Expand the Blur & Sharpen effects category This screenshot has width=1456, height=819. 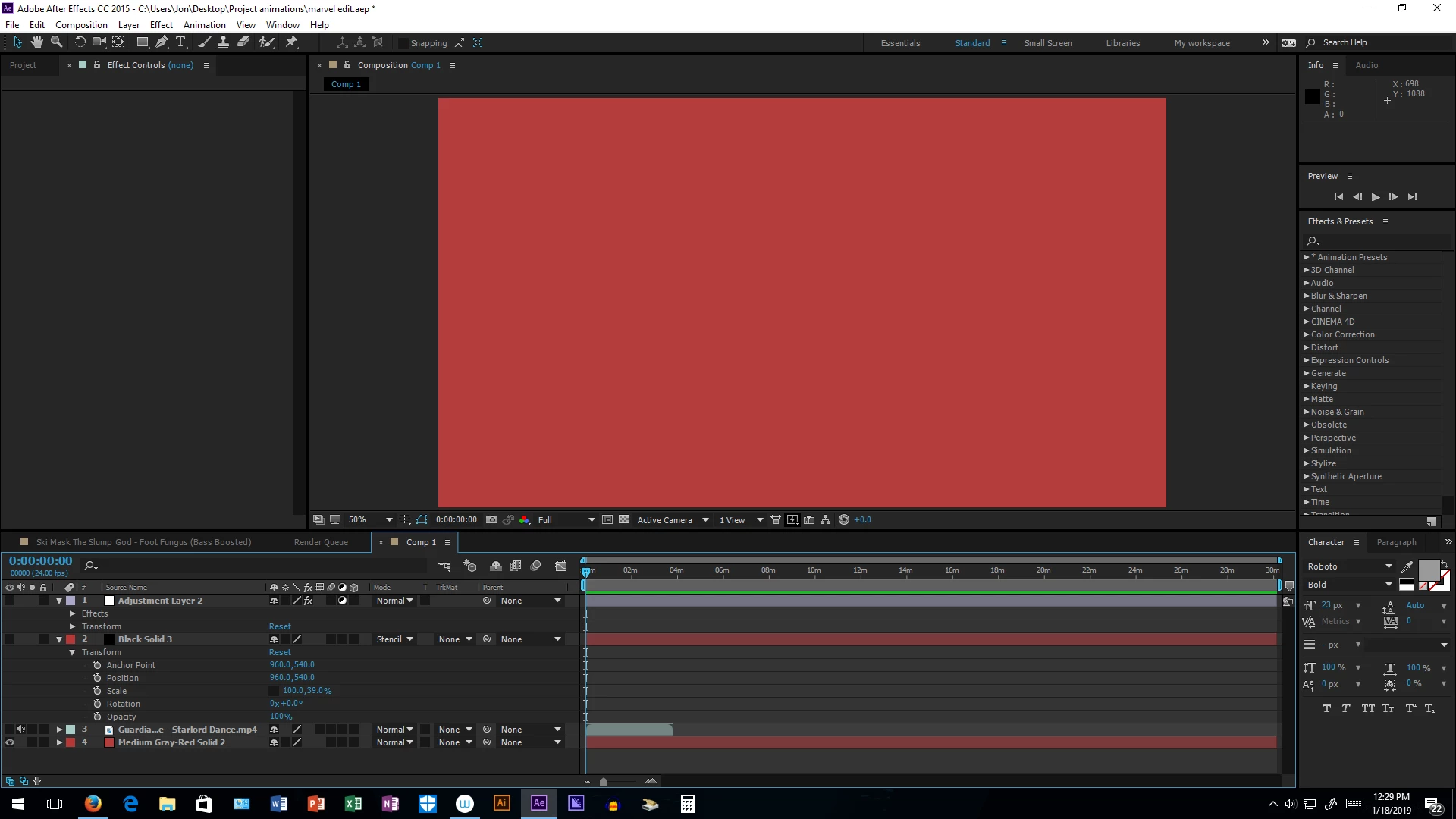1307,296
